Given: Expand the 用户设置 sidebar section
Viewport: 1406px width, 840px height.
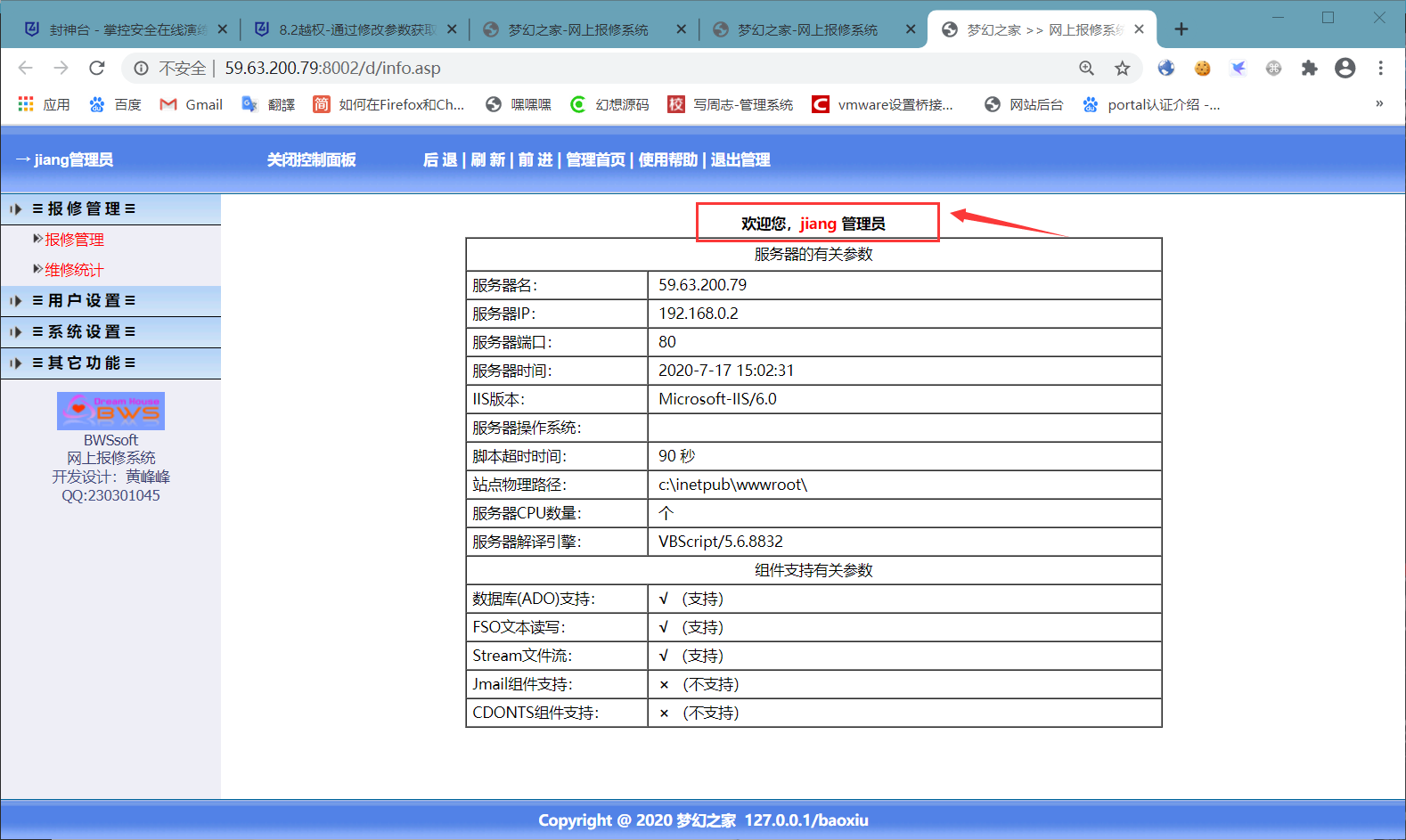Looking at the screenshot, I should click(x=110, y=301).
